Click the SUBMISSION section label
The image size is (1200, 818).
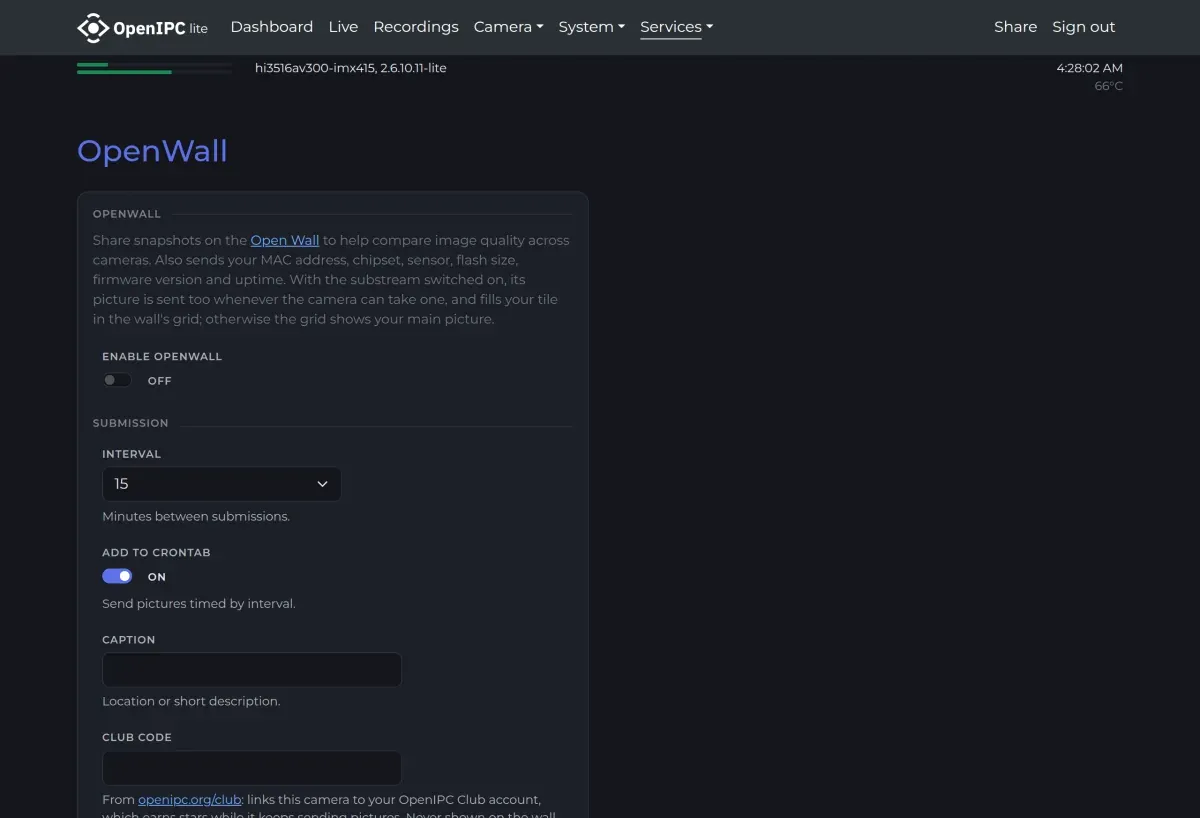[131, 423]
